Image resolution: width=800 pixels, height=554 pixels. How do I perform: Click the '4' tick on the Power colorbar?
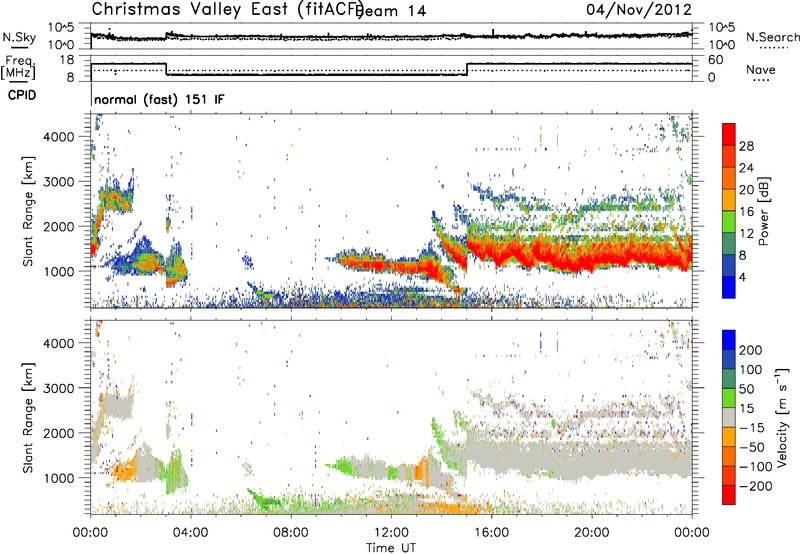tap(742, 277)
